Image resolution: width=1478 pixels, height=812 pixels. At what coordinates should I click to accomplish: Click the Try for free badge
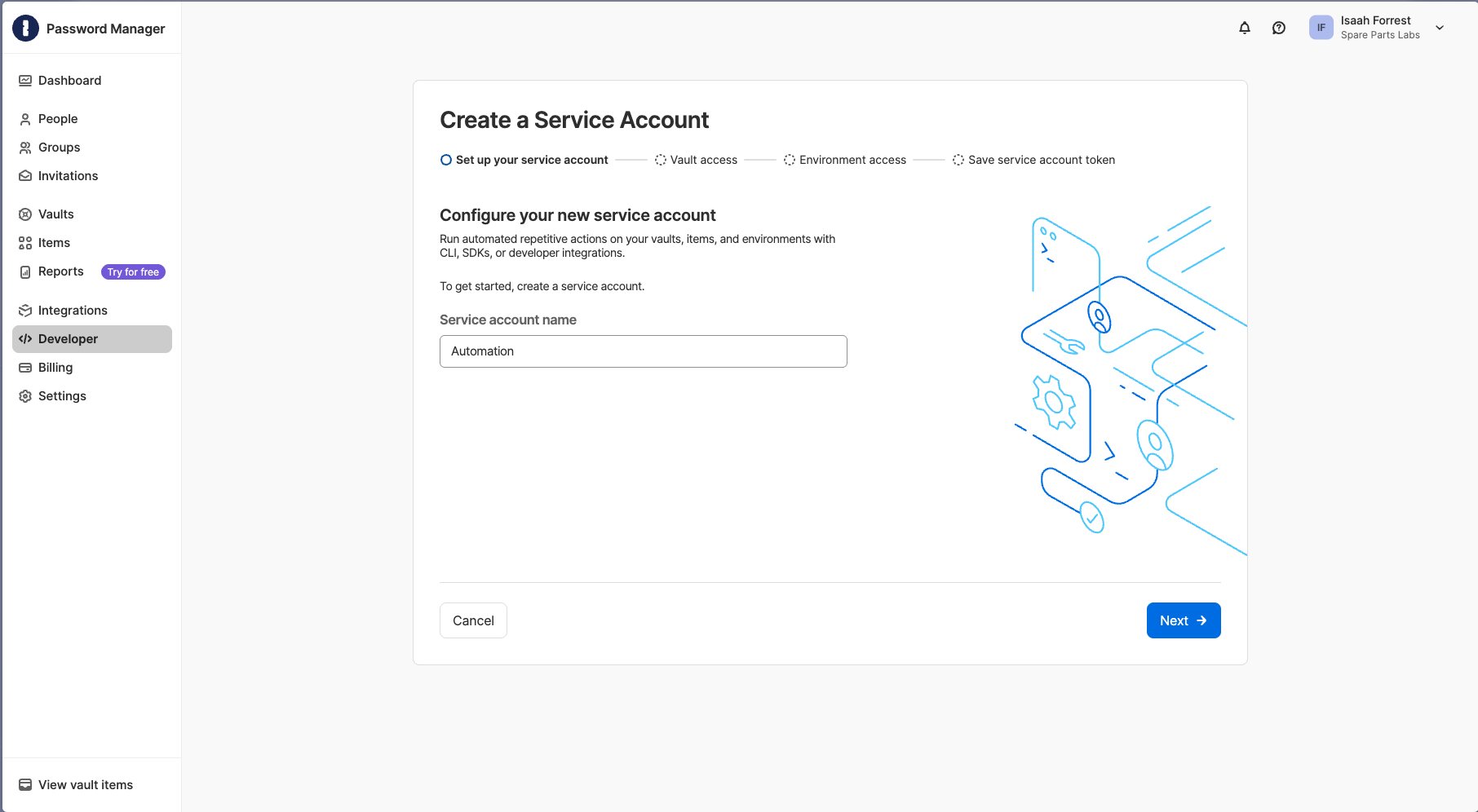tap(133, 272)
